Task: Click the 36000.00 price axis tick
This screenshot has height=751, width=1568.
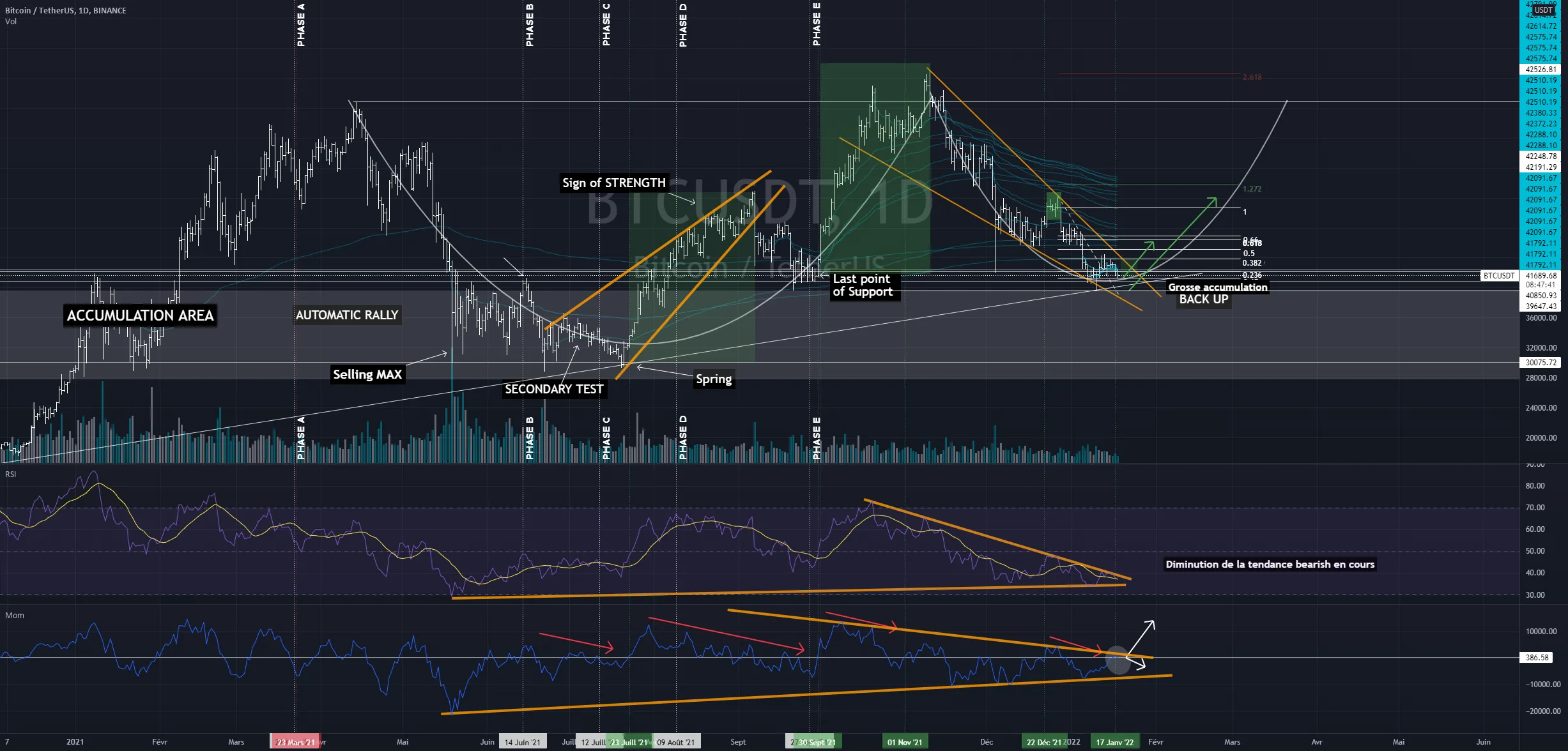Action: (x=1541, y=318)
